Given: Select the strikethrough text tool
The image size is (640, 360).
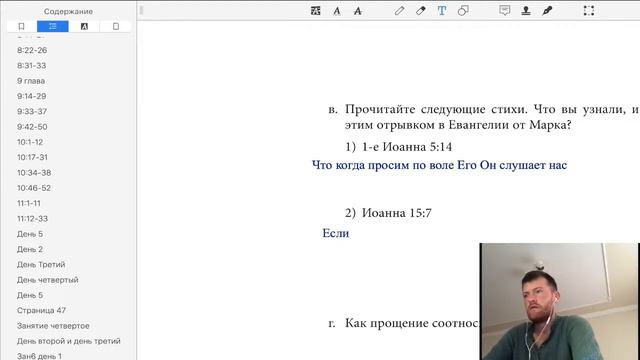Looking at the screenshot, I should coord(358,11).
